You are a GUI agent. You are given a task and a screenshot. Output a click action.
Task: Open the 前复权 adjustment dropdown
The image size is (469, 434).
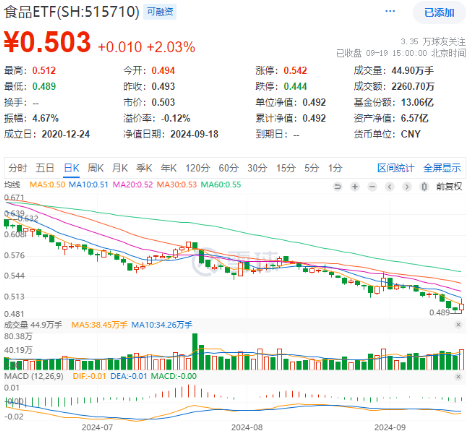449,186
